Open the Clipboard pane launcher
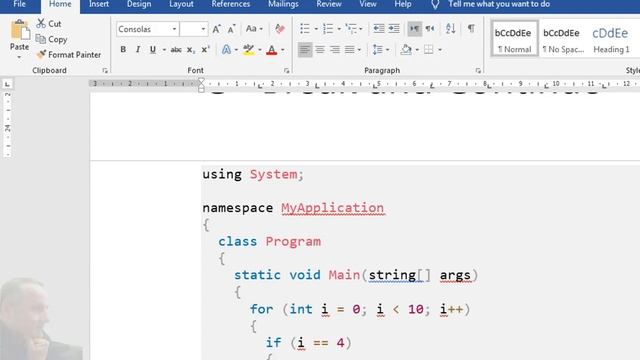The width and height of the screenshot is (640, 360). pyautogui.click(x=105, y=71)
